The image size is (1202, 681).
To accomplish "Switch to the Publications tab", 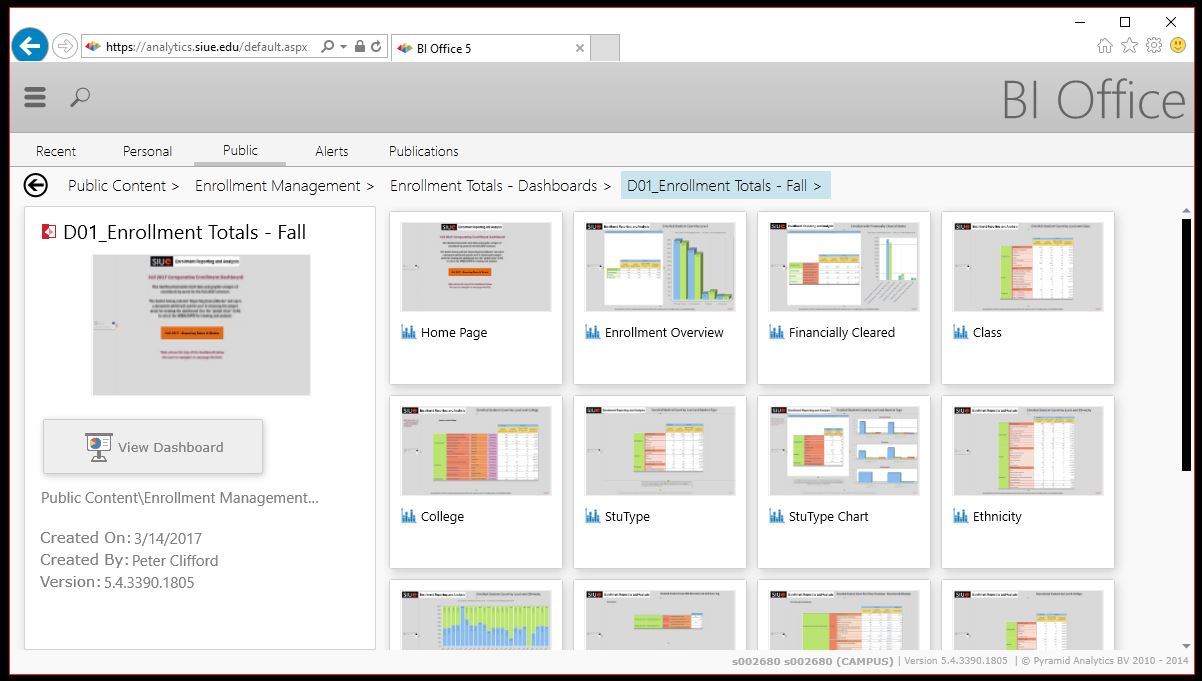I will tap(423, 151).
